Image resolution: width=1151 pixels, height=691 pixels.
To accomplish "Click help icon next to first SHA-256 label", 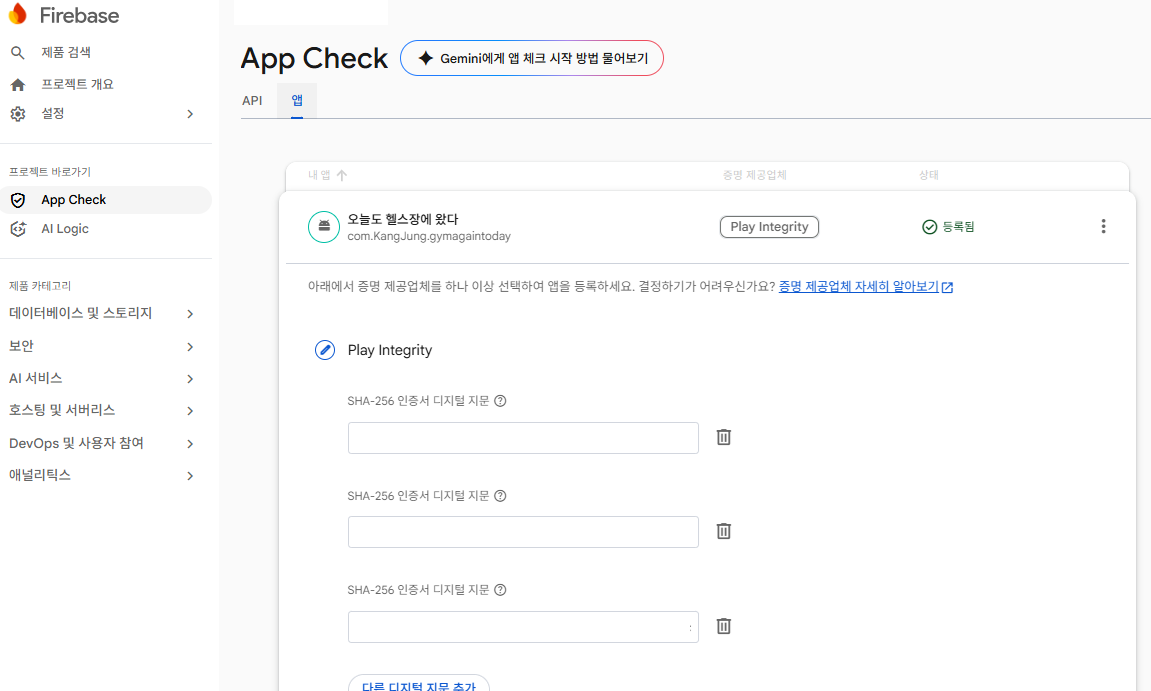I will click(x=500, y=401).
